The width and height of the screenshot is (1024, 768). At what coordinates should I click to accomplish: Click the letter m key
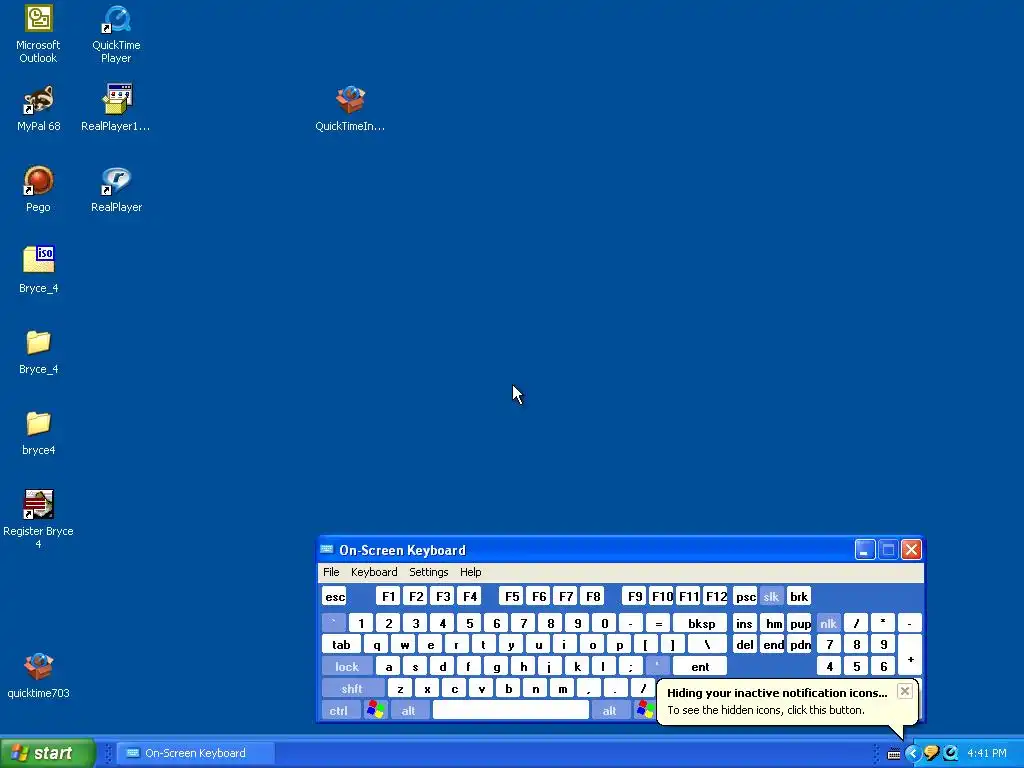click(x=562, y=688)
